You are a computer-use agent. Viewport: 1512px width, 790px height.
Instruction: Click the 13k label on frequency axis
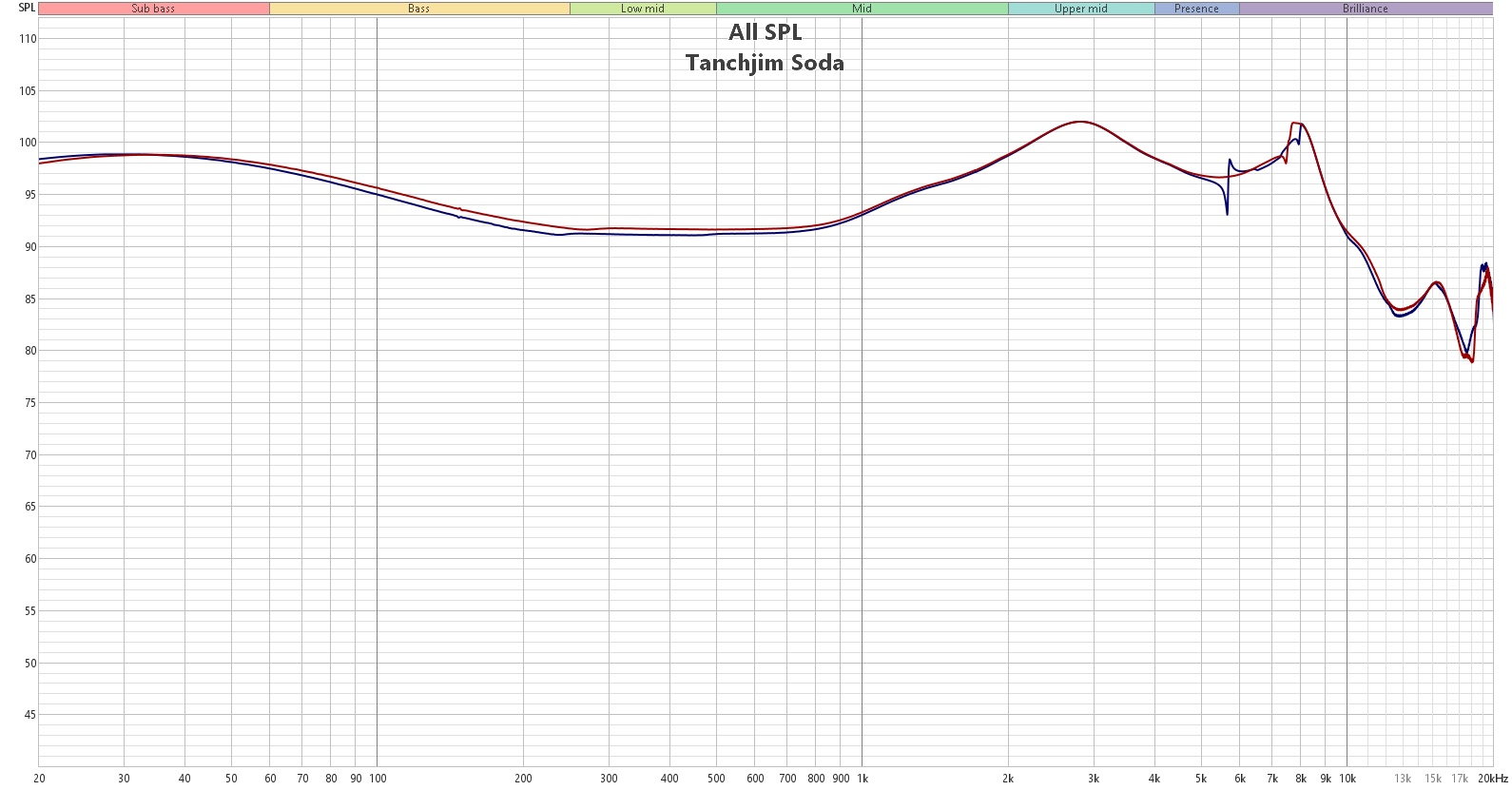point(1403,779)
